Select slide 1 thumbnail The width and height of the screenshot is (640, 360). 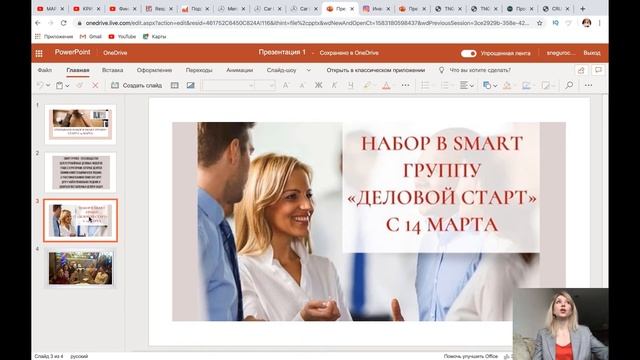coord(80,124)
